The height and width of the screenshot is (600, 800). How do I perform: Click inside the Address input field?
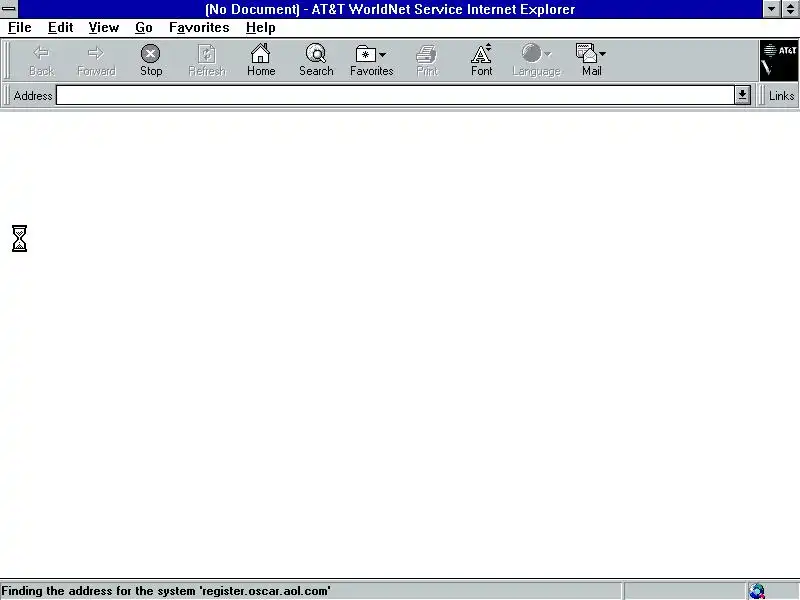395,95
